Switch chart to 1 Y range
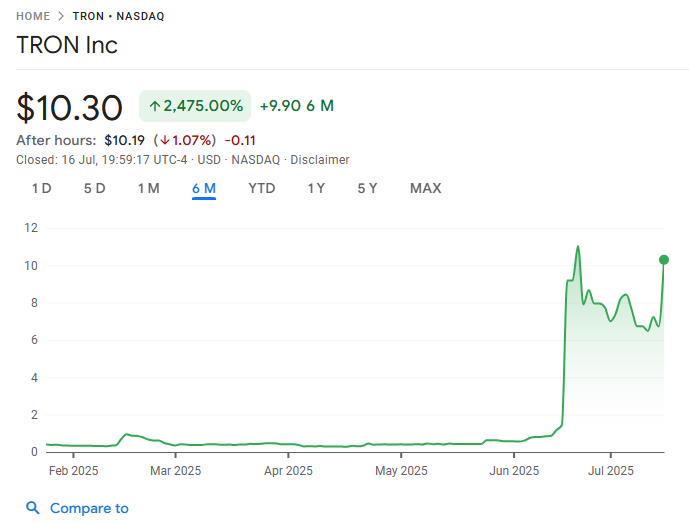The image size is (689, 523). (x=316, y=188)
